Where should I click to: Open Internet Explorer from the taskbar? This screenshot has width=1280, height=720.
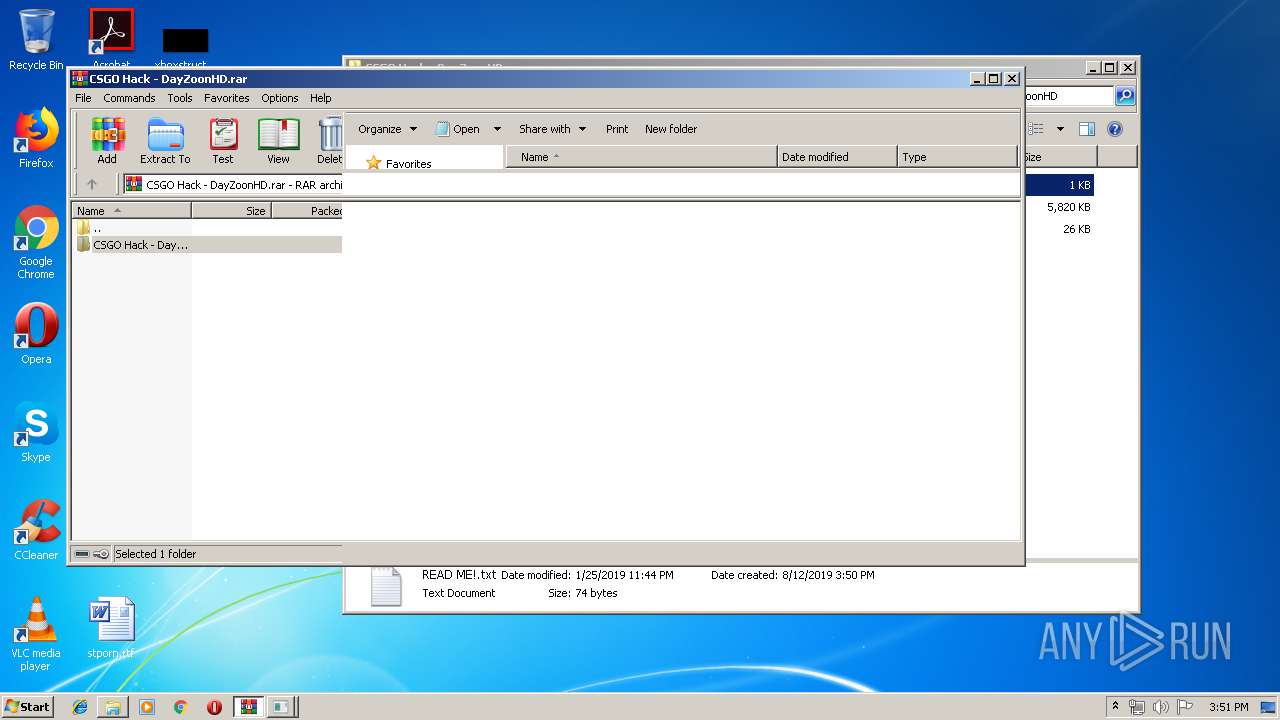(x=80, y=706)
